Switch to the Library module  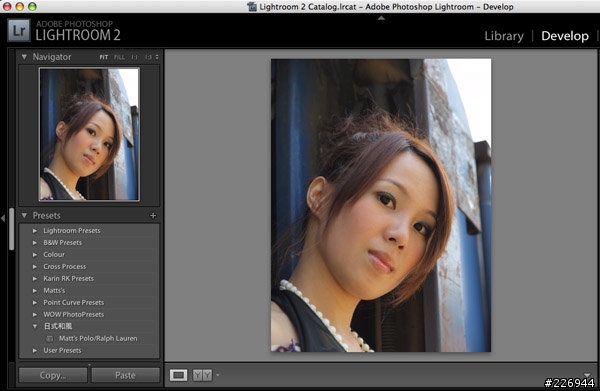tap(504, 36)
